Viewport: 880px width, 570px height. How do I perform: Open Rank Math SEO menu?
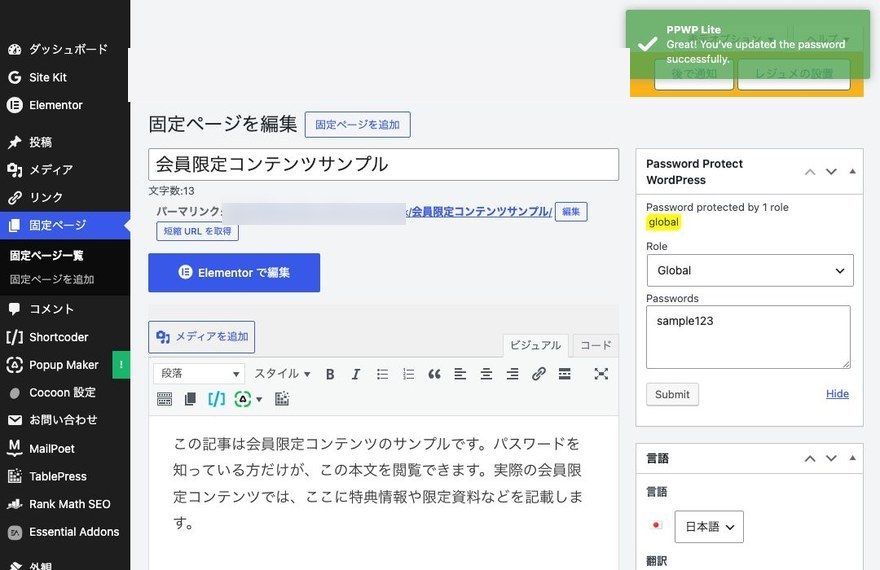click(x=65, y=504)
